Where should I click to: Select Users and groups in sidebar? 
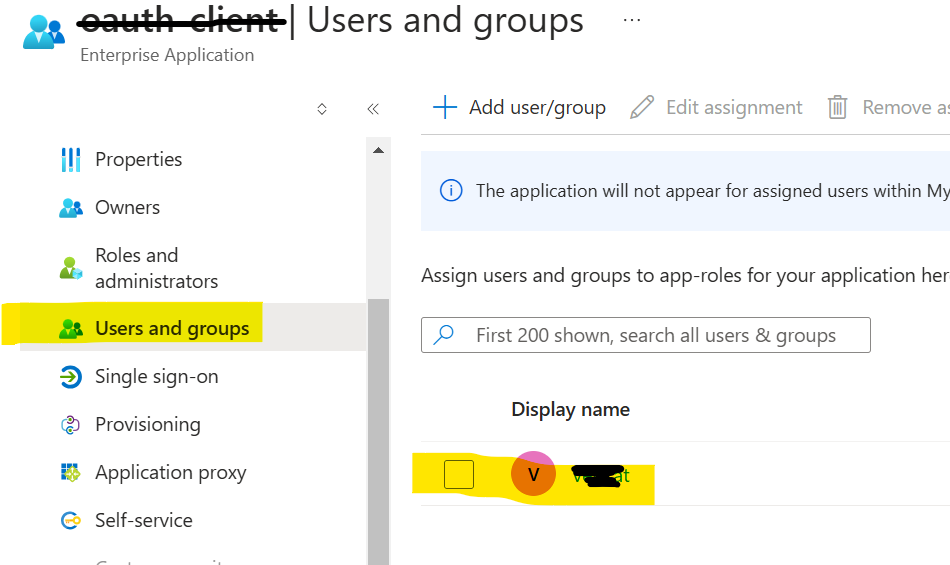pos(193,328)
